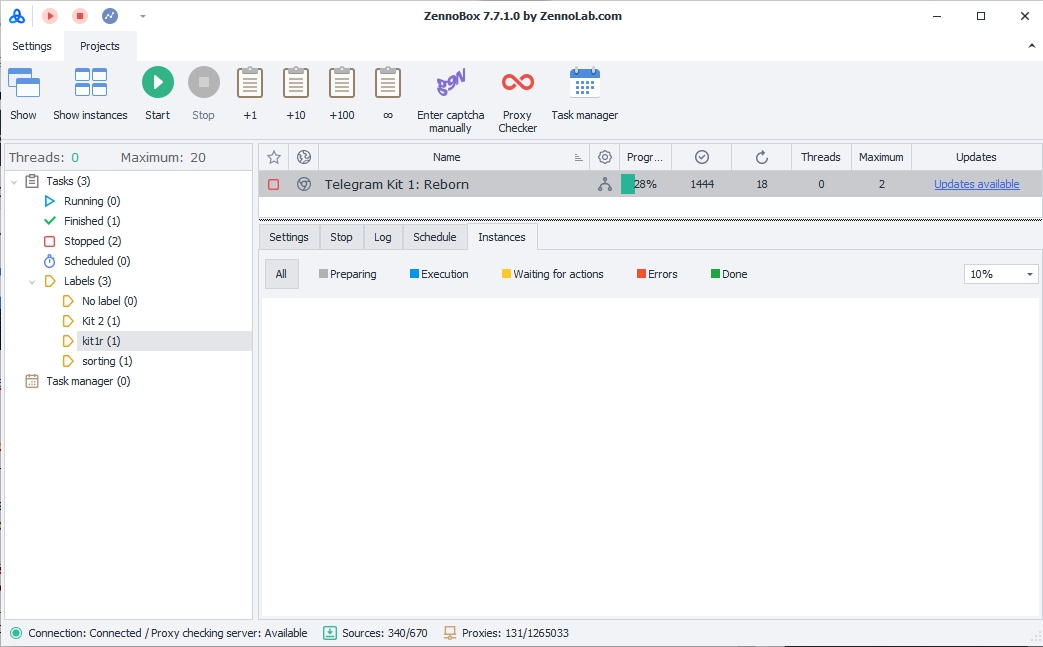Switch to the Projects ribbon tab
Image resolution: width=1043 pixels, height=647 pixels.
pos(100,46)
